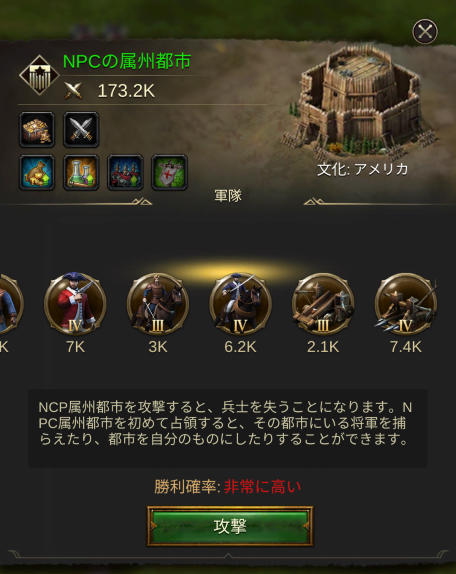Select the tier IV cavalry unit 6.2K

click(x=240, y=304)
